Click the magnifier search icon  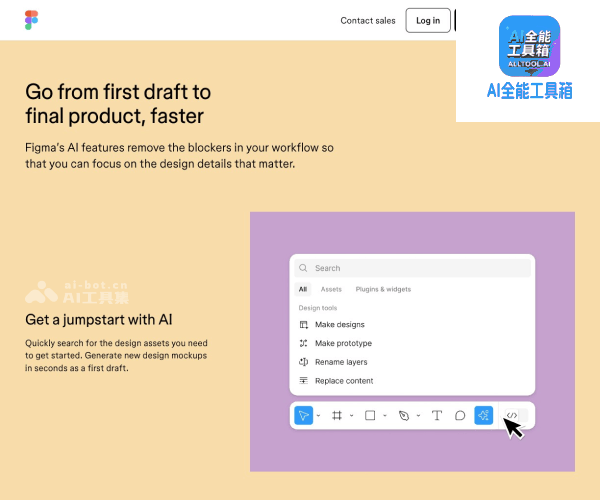pos(303,268)
